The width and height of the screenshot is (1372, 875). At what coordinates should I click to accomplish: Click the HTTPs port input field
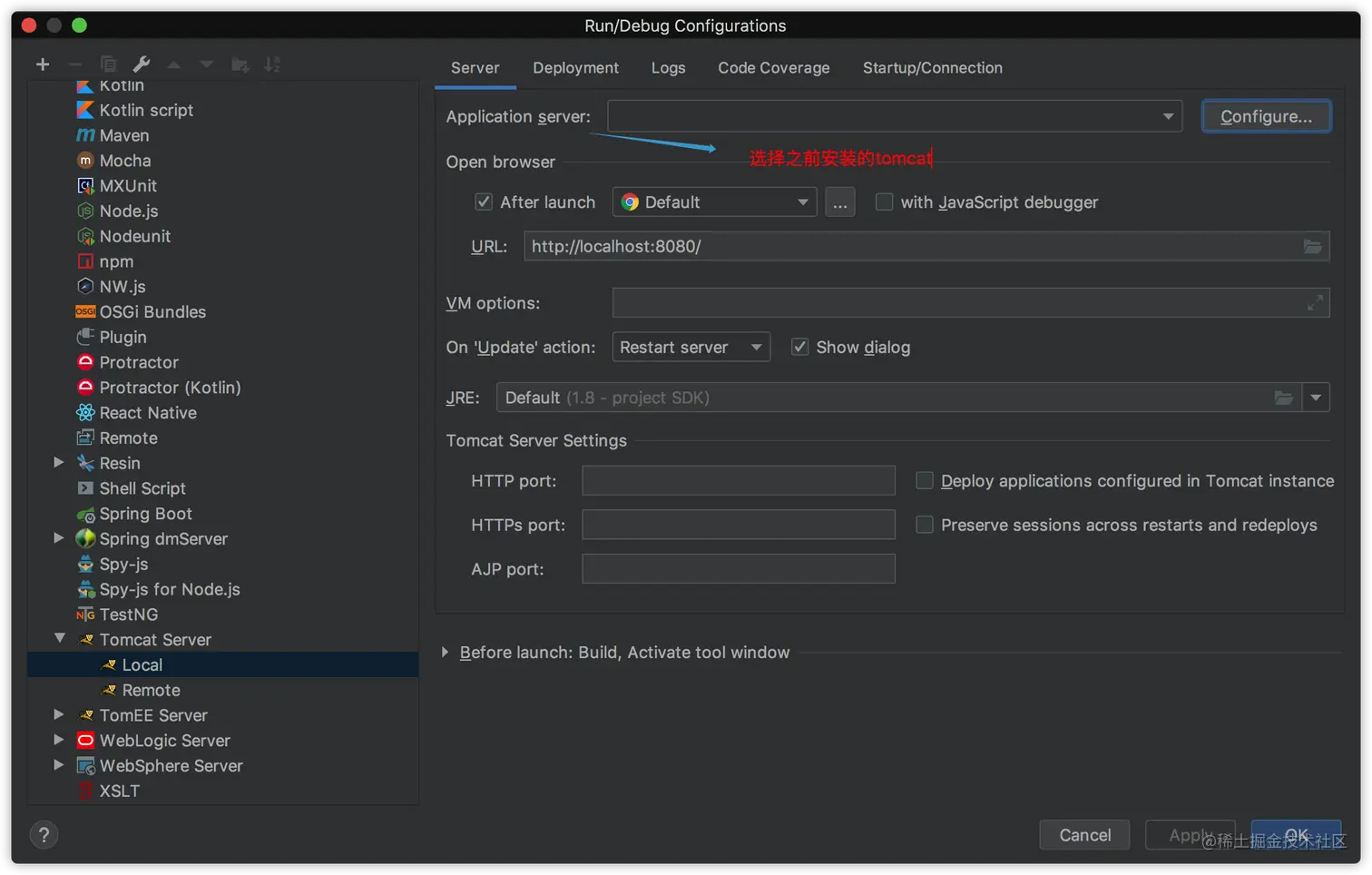(x=739, y=525)
